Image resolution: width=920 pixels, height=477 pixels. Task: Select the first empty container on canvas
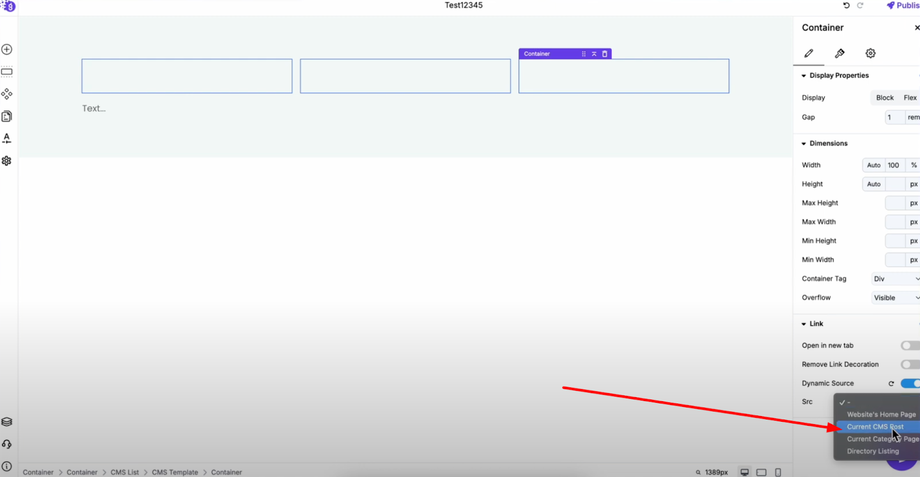click(x=187, y=76)
